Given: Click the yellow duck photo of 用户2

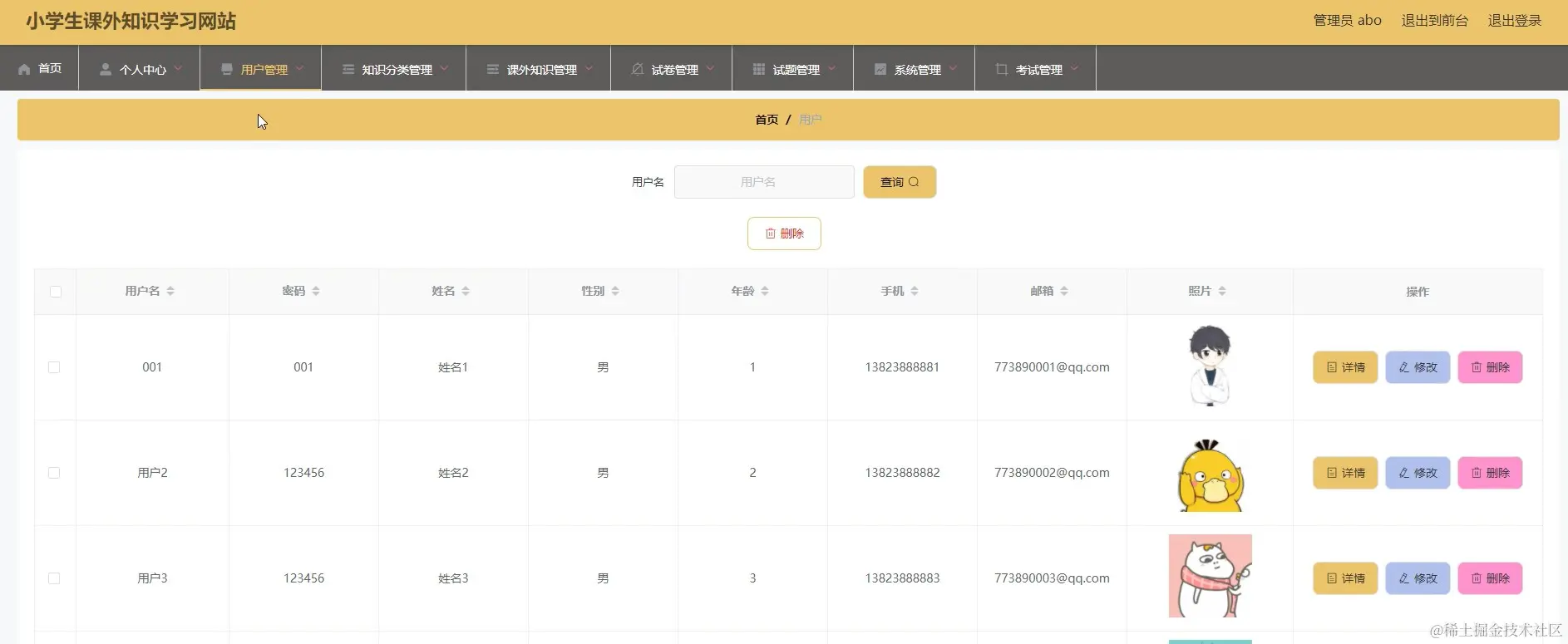Looking at the screenshot, I should 1210,475.
